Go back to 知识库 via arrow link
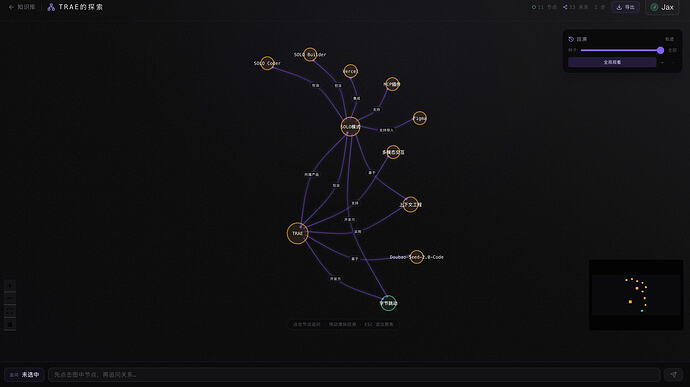Viewport: 690px width, 387px height. (22, 7)
